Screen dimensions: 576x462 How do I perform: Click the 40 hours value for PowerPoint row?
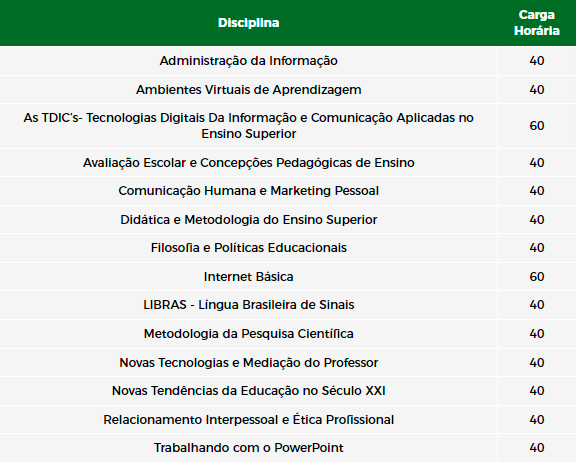(x=537, y=448)
